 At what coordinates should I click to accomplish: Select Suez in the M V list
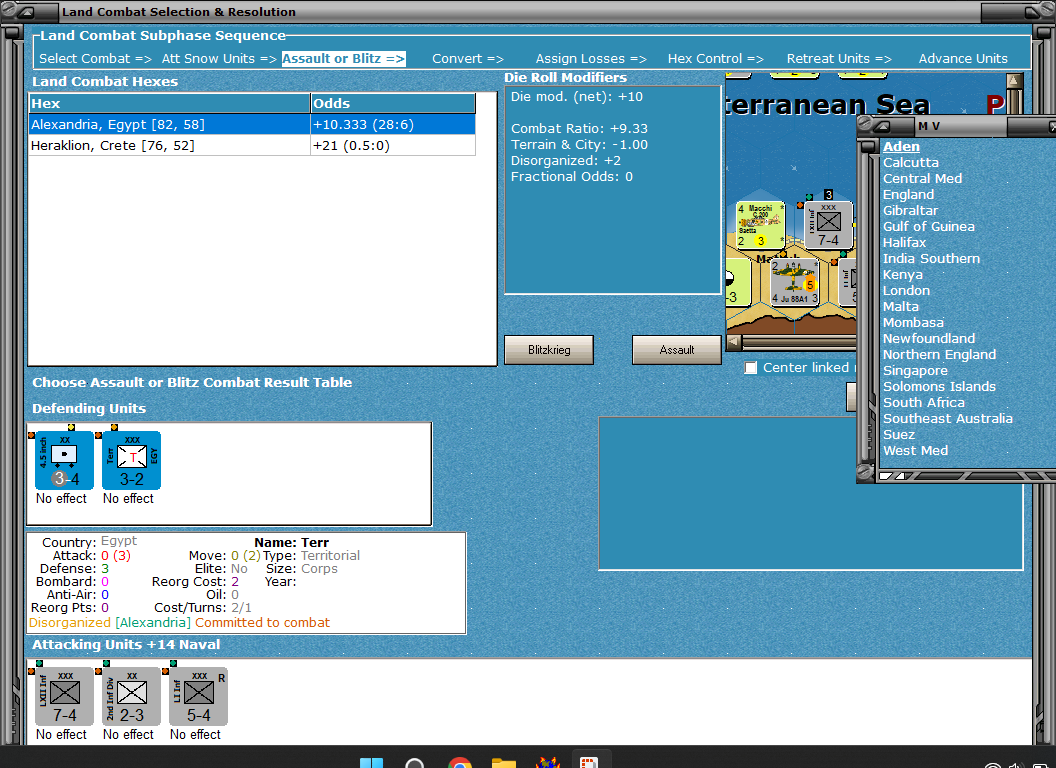899,435
